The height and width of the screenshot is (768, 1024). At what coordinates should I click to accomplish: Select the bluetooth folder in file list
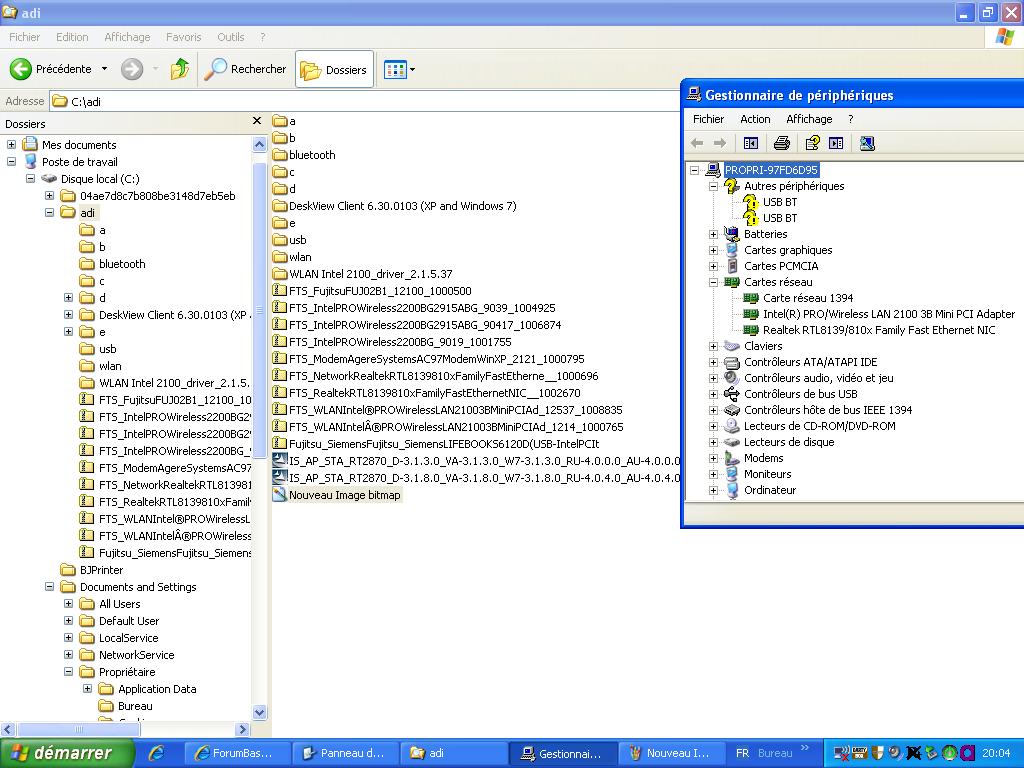[312, 155]
